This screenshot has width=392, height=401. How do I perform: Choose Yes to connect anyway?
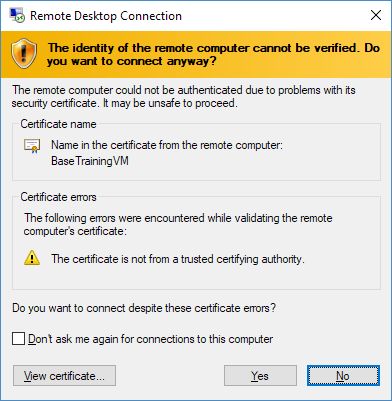[x=260, y=376]
